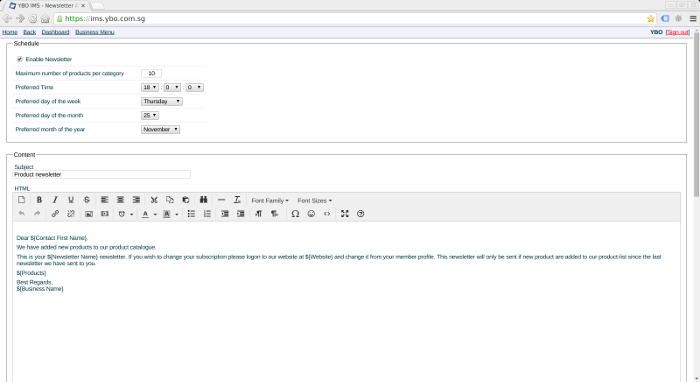Remove link with broken chain icon

point(71,214)
